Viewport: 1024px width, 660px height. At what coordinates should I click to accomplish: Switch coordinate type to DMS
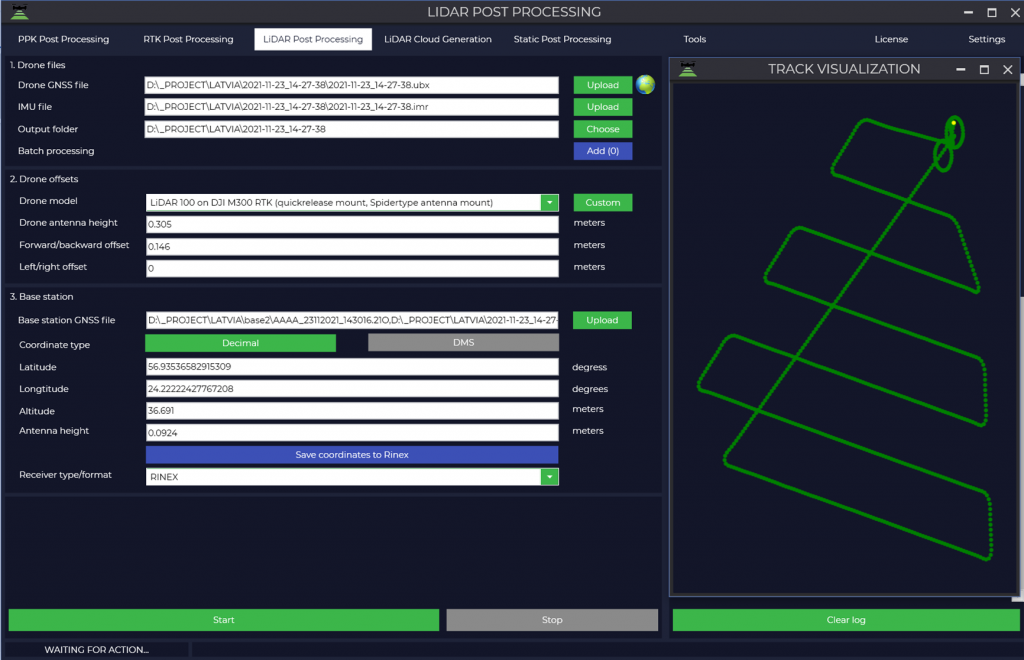pyautogui.click(x=463, y=343)
